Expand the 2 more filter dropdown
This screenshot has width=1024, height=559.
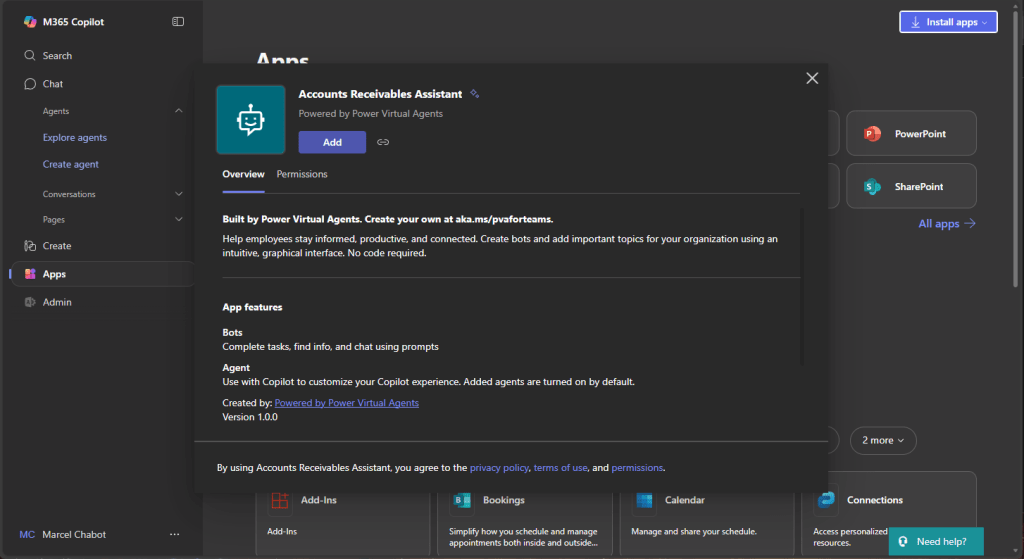click(x=882, y=440)
